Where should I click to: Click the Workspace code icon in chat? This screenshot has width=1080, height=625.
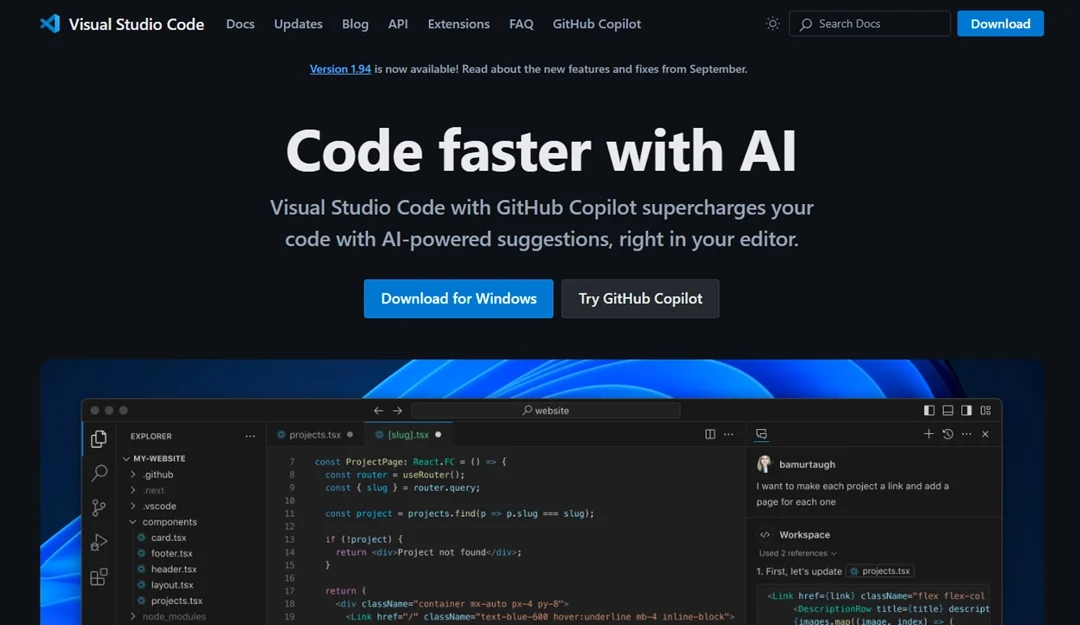click(x=765, y=535)
